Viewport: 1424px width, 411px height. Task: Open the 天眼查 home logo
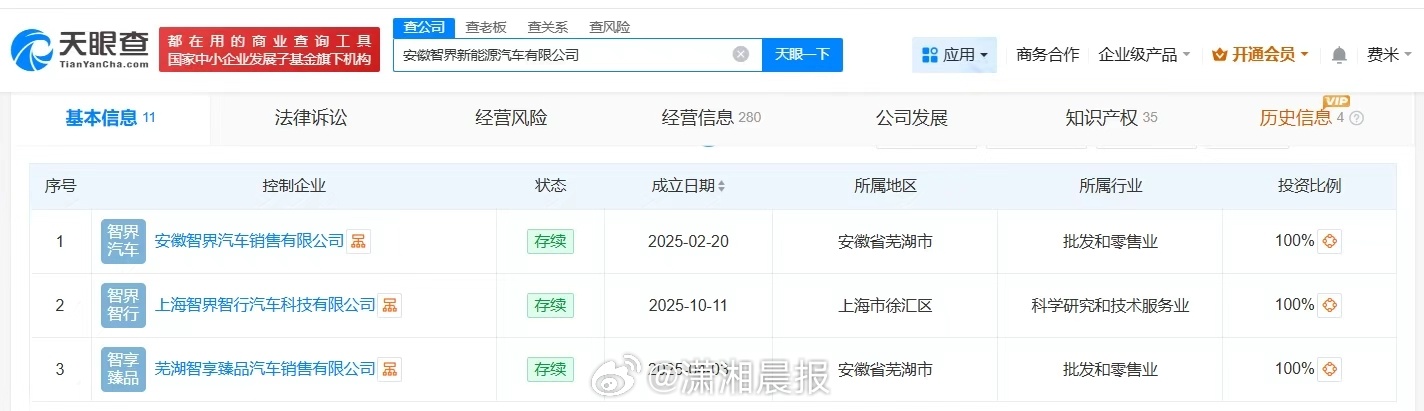point(79,49)
